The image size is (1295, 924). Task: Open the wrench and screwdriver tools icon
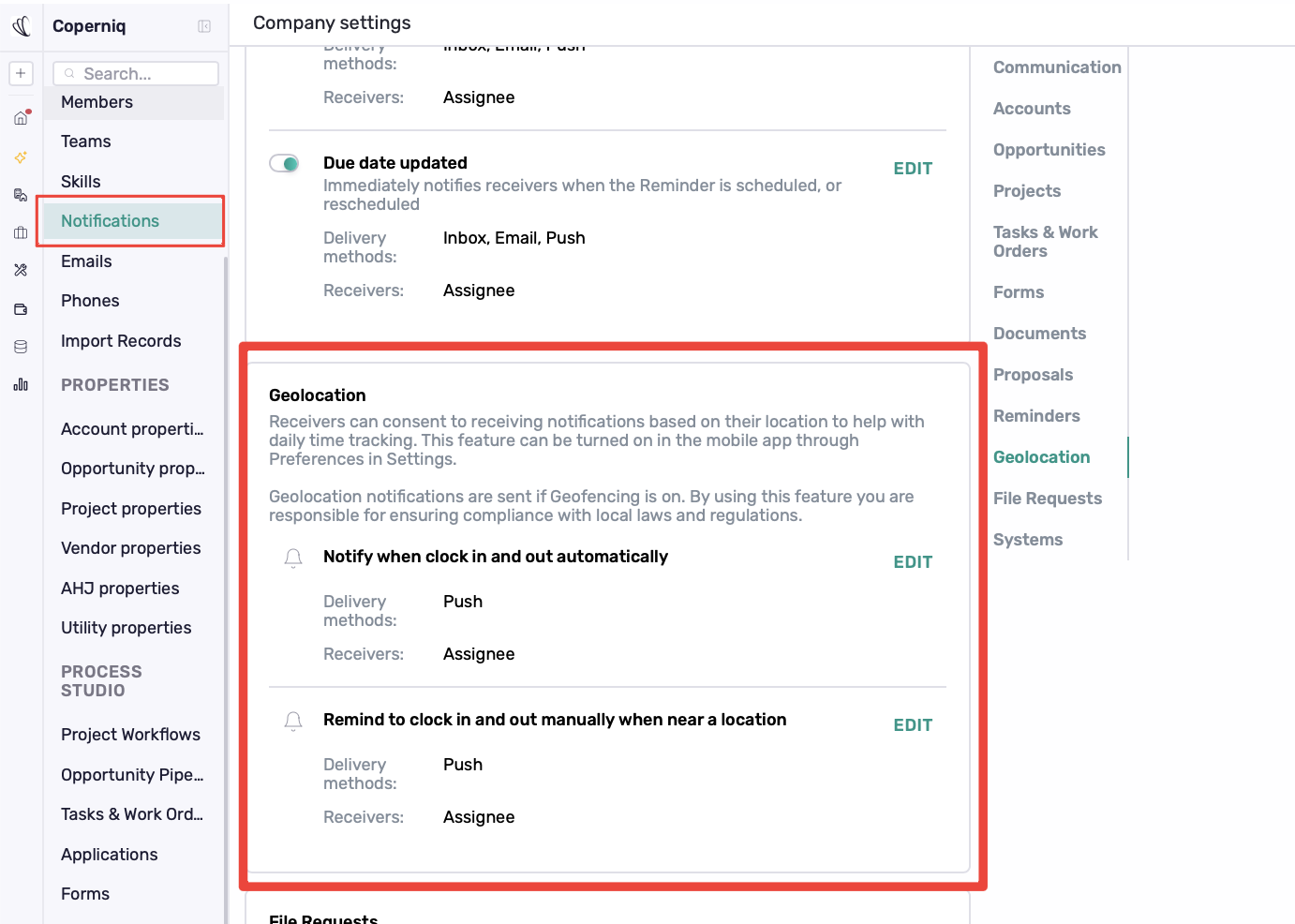pos(21,270)
